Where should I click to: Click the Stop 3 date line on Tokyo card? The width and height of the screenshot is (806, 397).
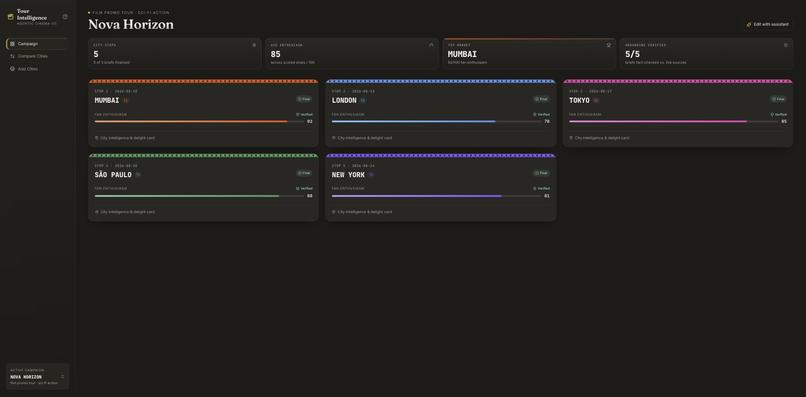point(590,92)
